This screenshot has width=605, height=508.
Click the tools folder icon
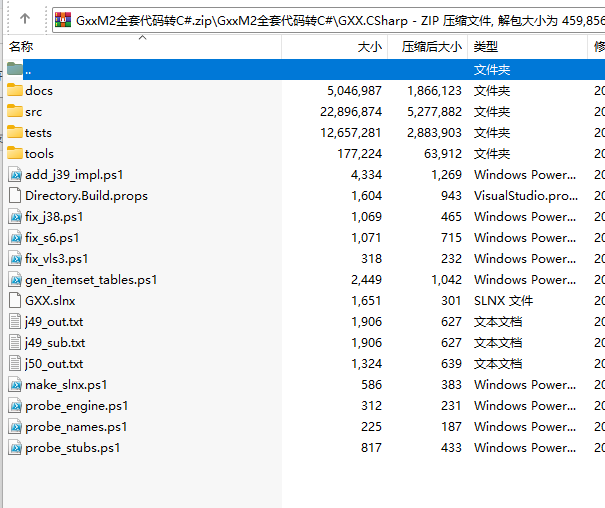[15, 153]
